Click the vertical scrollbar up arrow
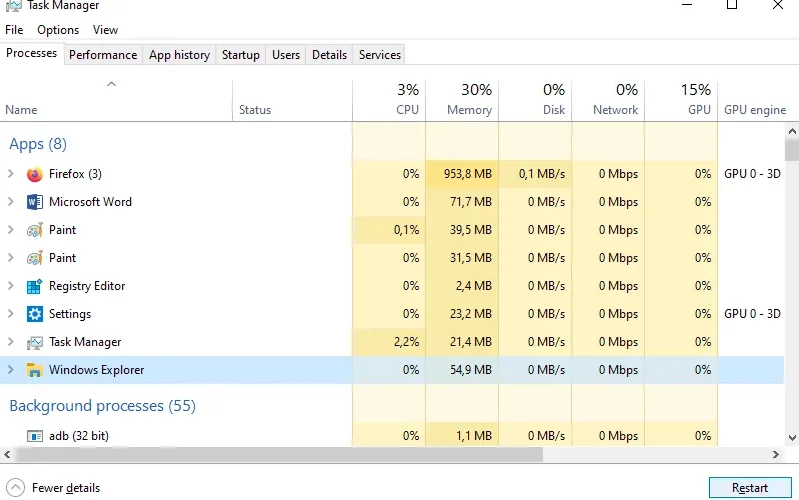 coord(792,131)
